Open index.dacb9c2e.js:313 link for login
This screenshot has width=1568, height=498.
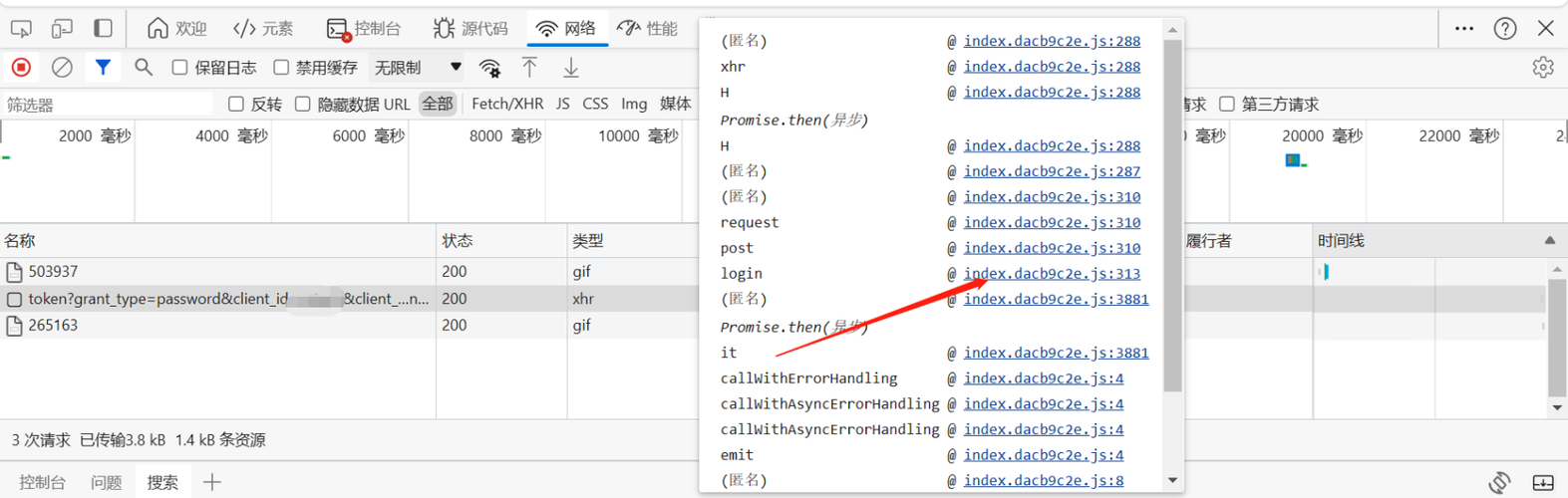1052,274
